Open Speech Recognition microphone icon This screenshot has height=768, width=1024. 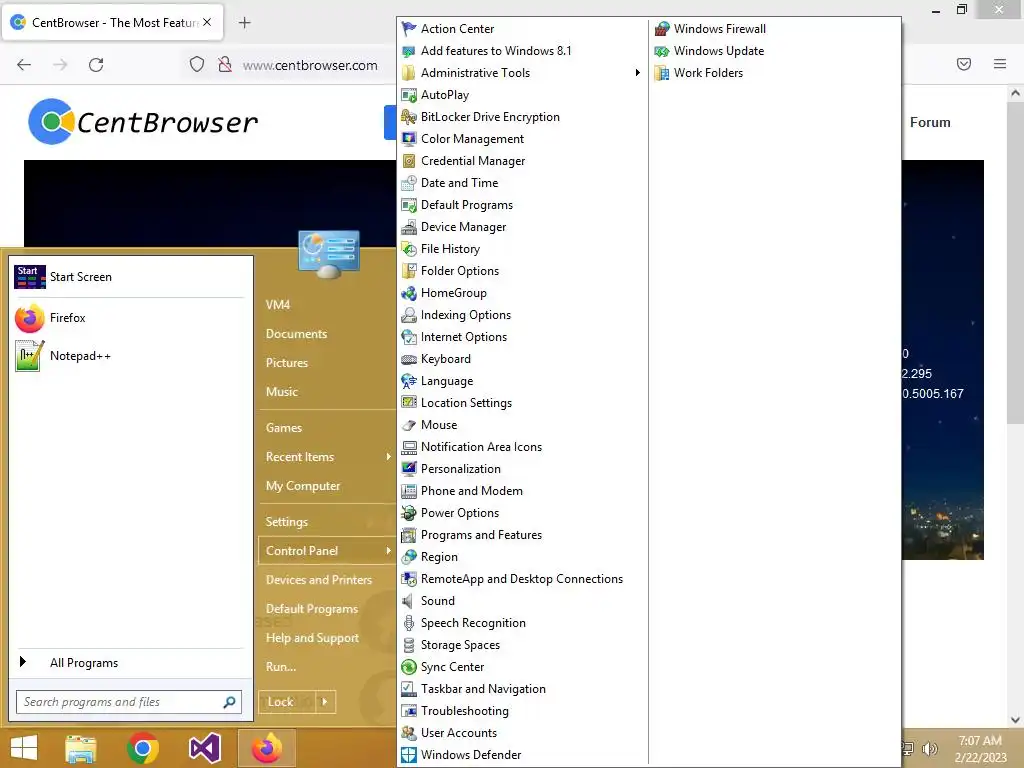[x=409, y=622]
